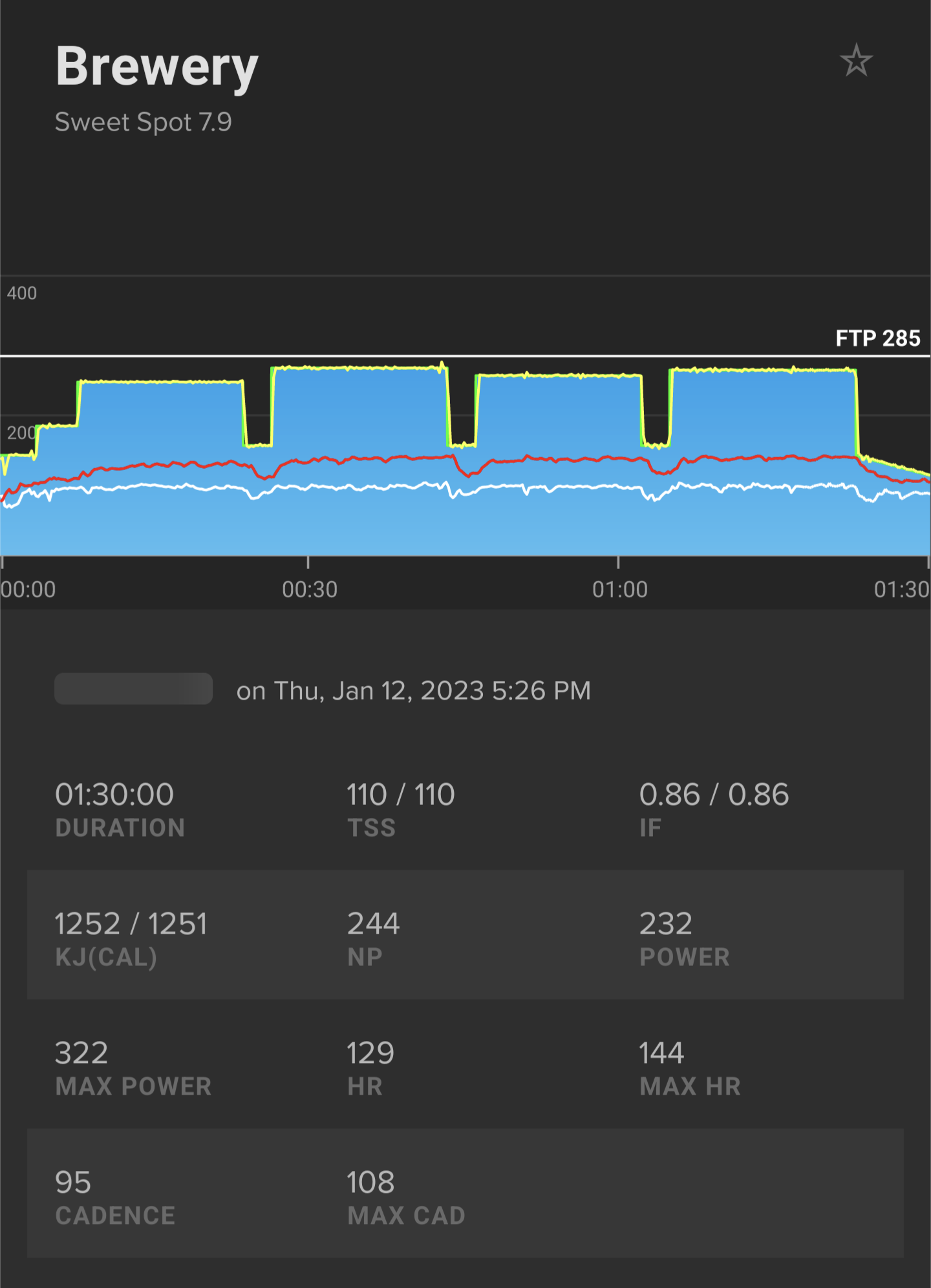The image size is (931, 1288).
Task: Select the 01:00 time axis marker
Action: [620, 590]
